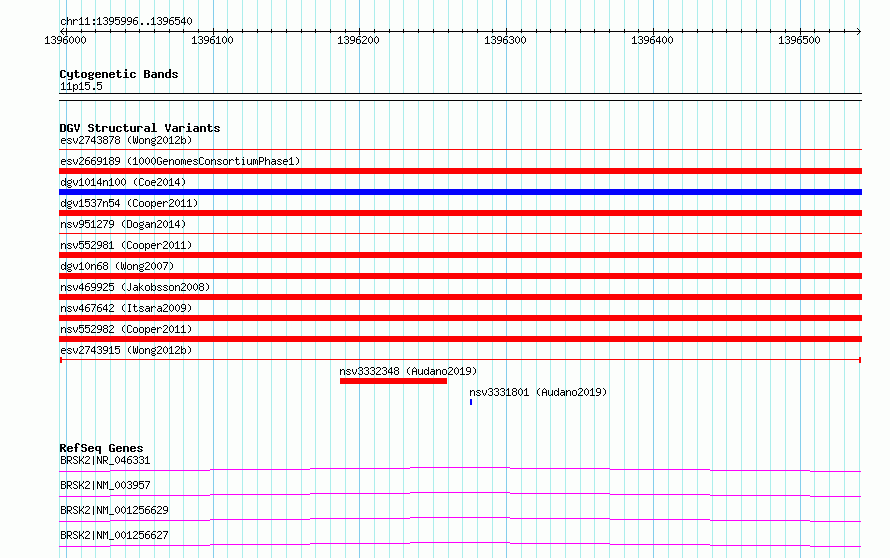Image resolution: width=890 pixels, height=558 pixels.
Task: Select variant label nsv552982 (Cooper2011)
Action: point(126,329)
